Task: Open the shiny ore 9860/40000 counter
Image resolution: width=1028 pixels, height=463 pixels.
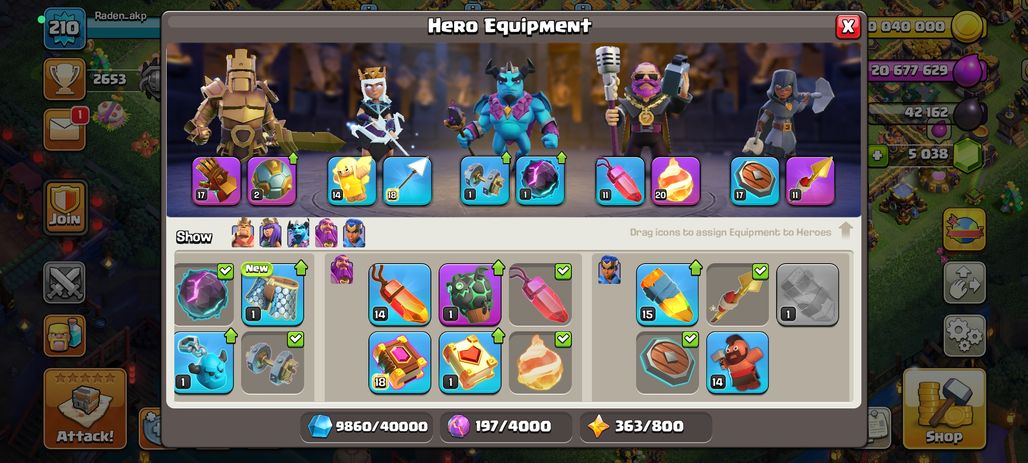Action: (367, 427)
